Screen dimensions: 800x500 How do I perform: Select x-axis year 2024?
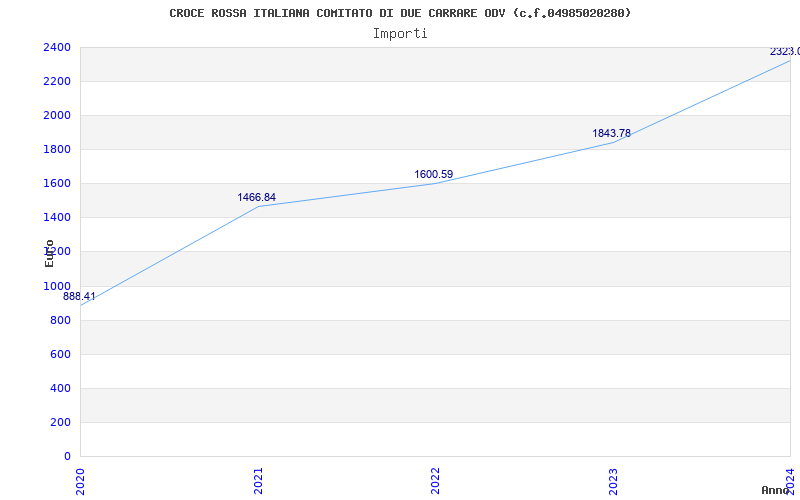click(x=790, y=481)
